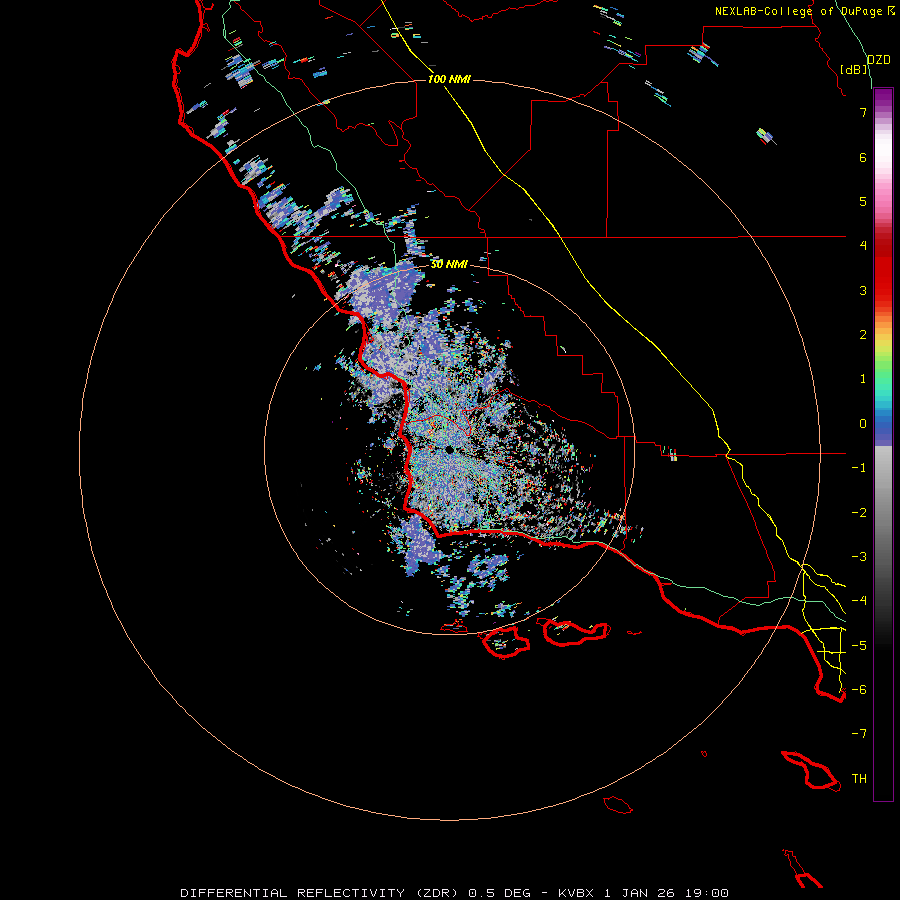
Task: Click the 5 value on color scale
Action: [x=863, y=201]
